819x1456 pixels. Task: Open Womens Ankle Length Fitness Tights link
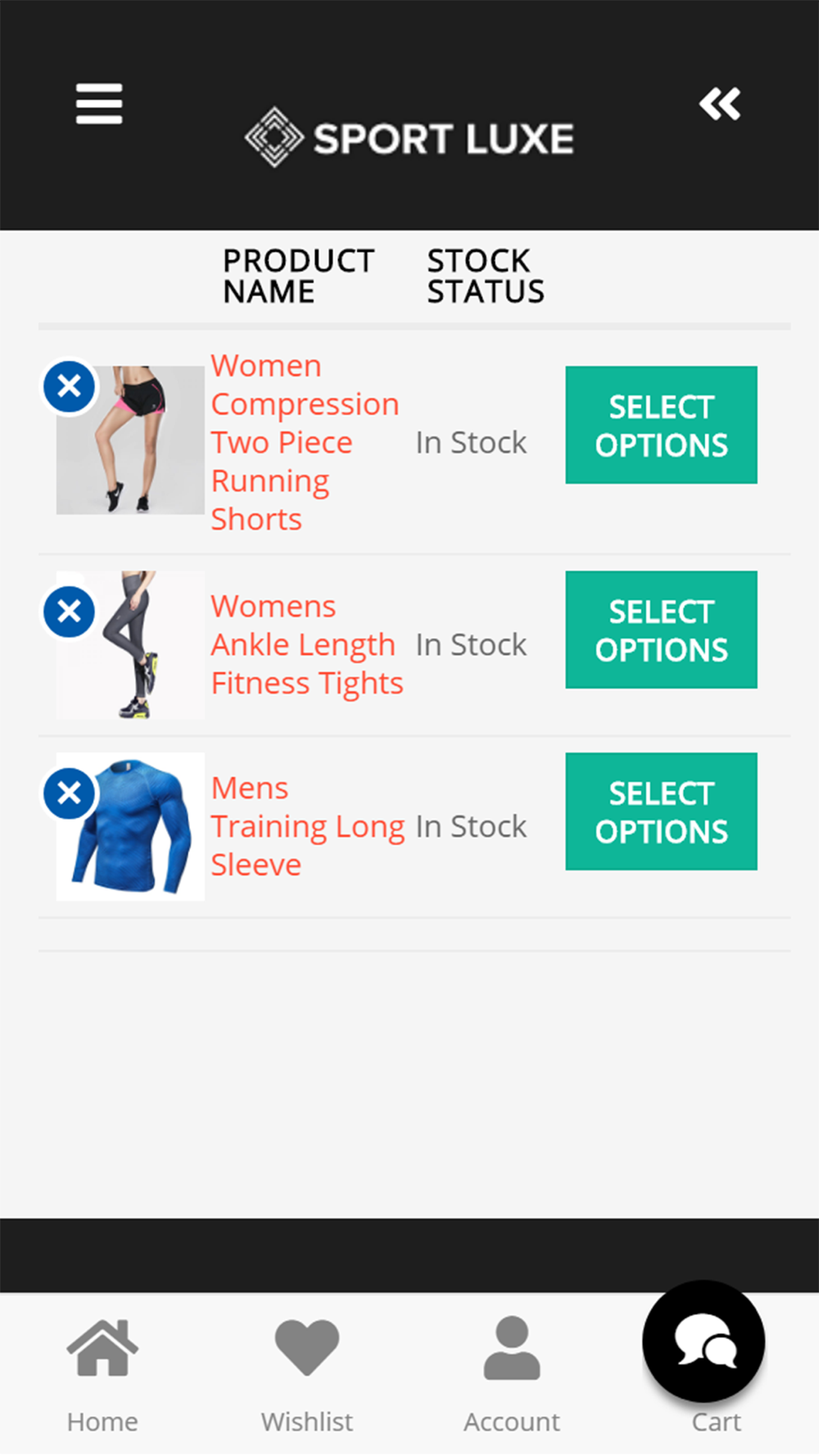pos(307,644)
